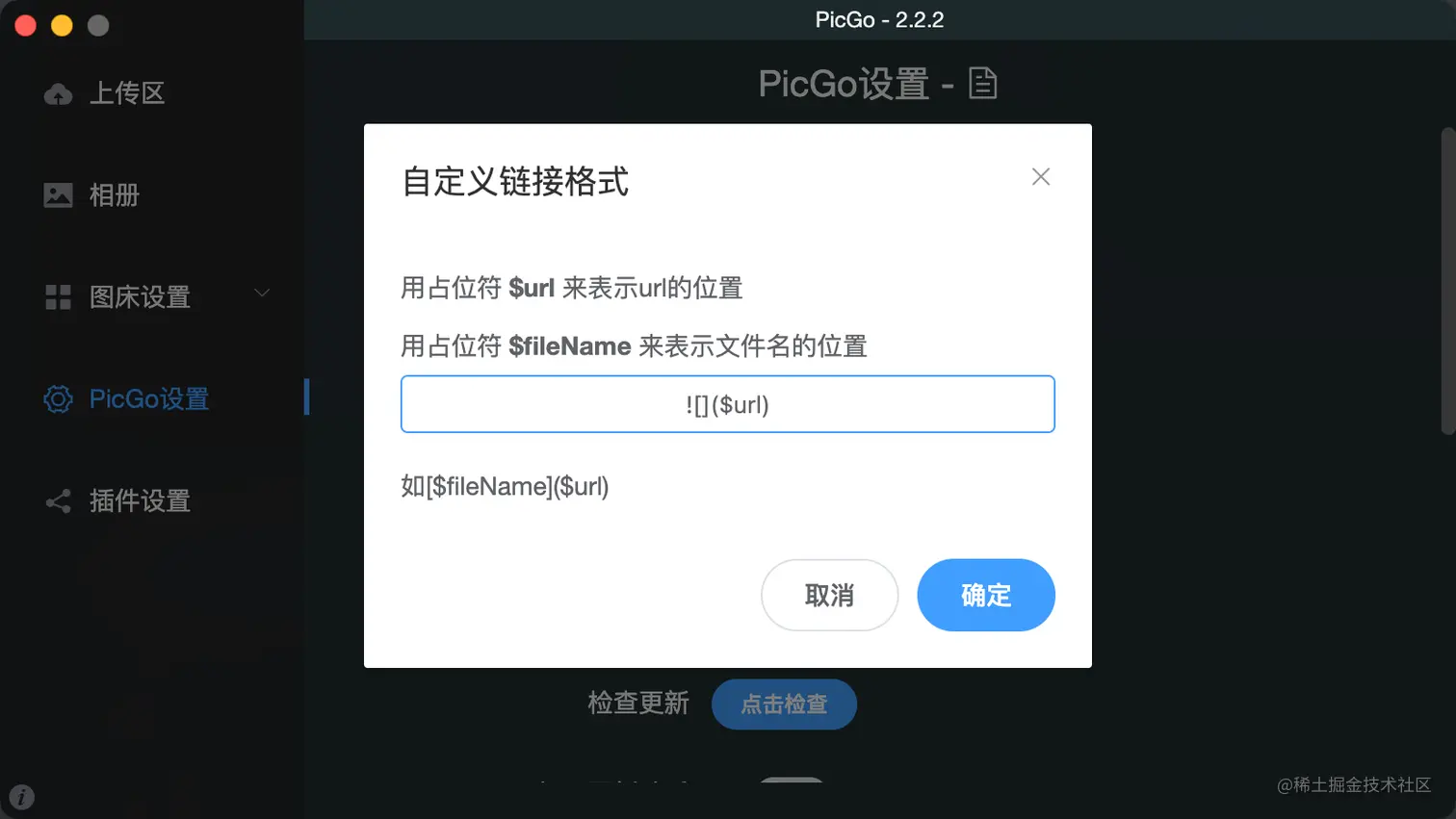
Task: Click the 点击检查 update button
Action: [784, 704]
